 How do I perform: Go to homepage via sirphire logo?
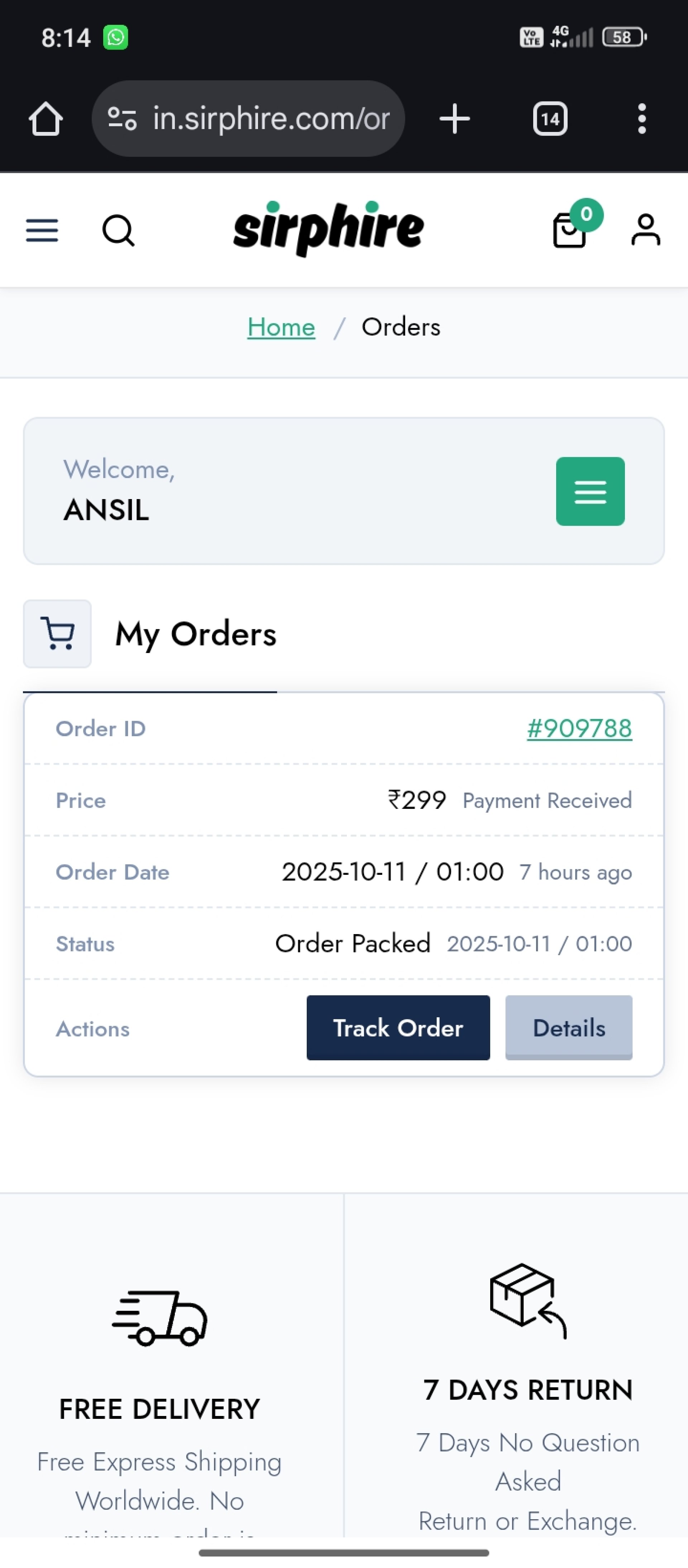coord(329,228)
